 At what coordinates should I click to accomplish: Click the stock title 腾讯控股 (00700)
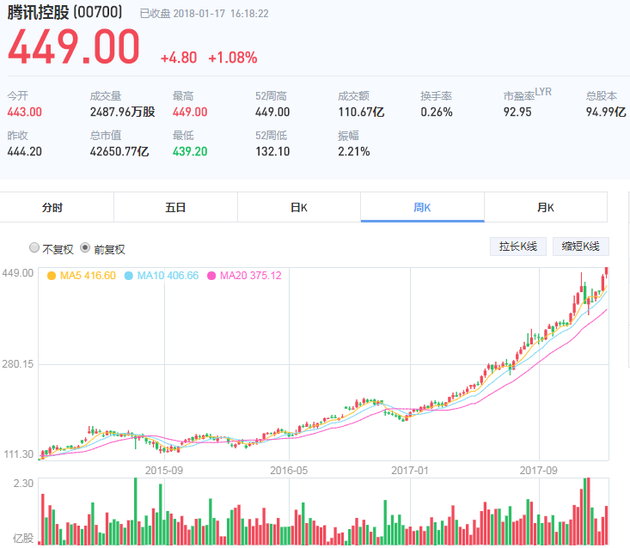[x=65, y=12]
